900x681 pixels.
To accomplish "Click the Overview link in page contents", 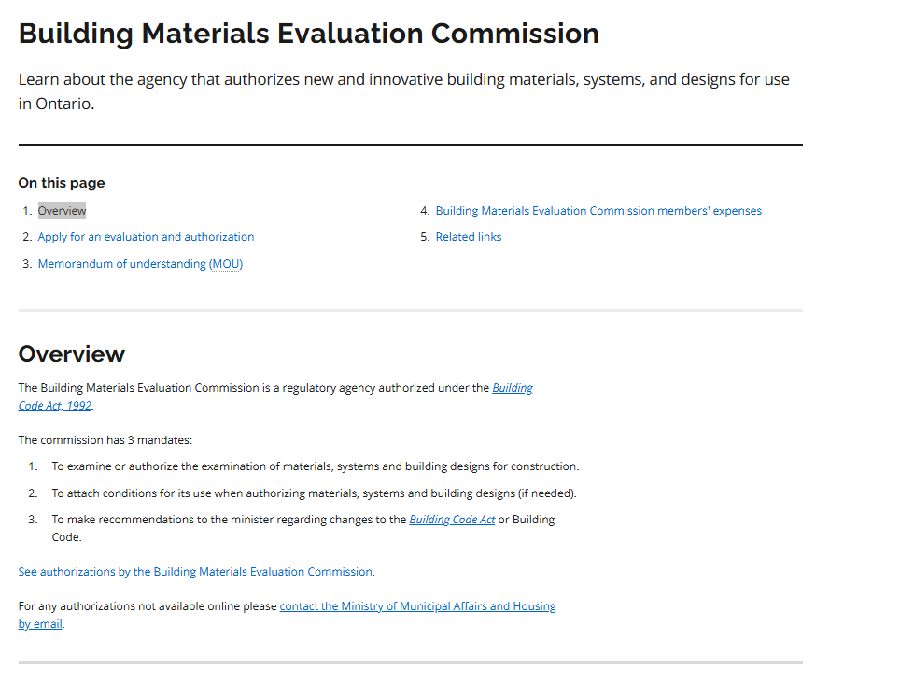I will [62, 211].
